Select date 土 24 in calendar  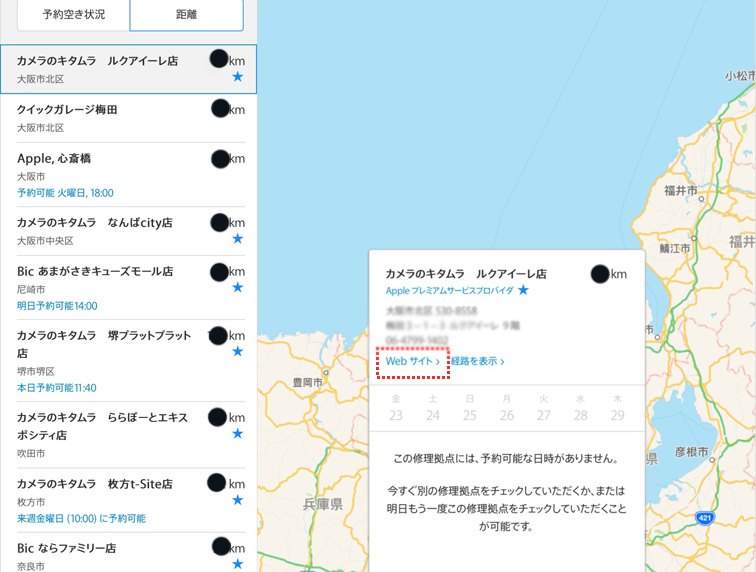(433, 408)
